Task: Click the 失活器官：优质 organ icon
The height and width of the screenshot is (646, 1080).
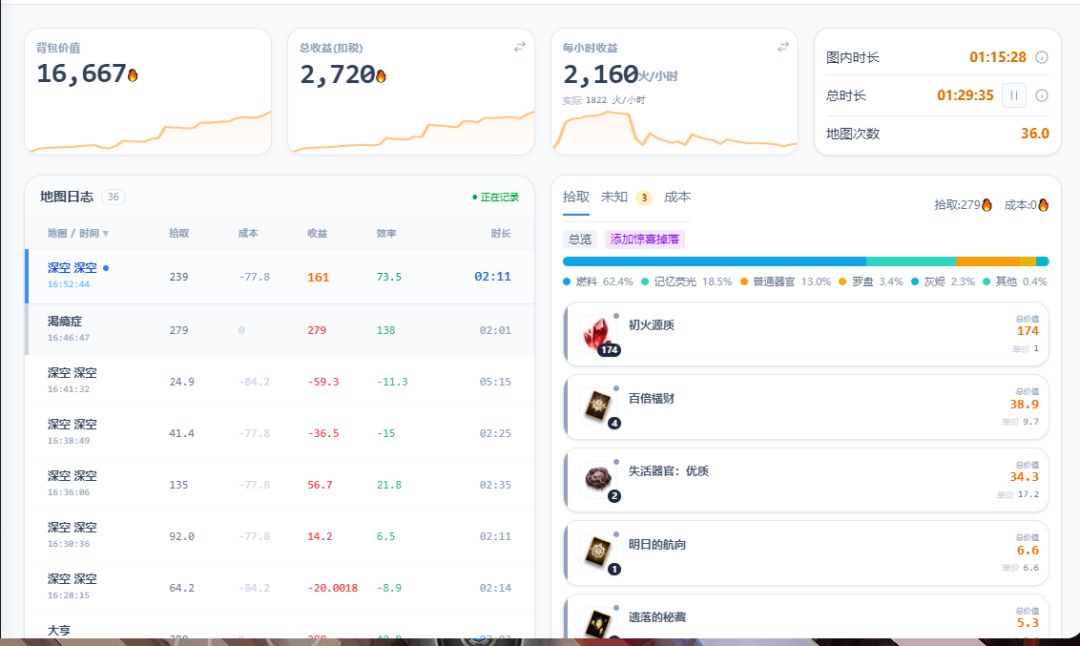Action: [598, 478]
